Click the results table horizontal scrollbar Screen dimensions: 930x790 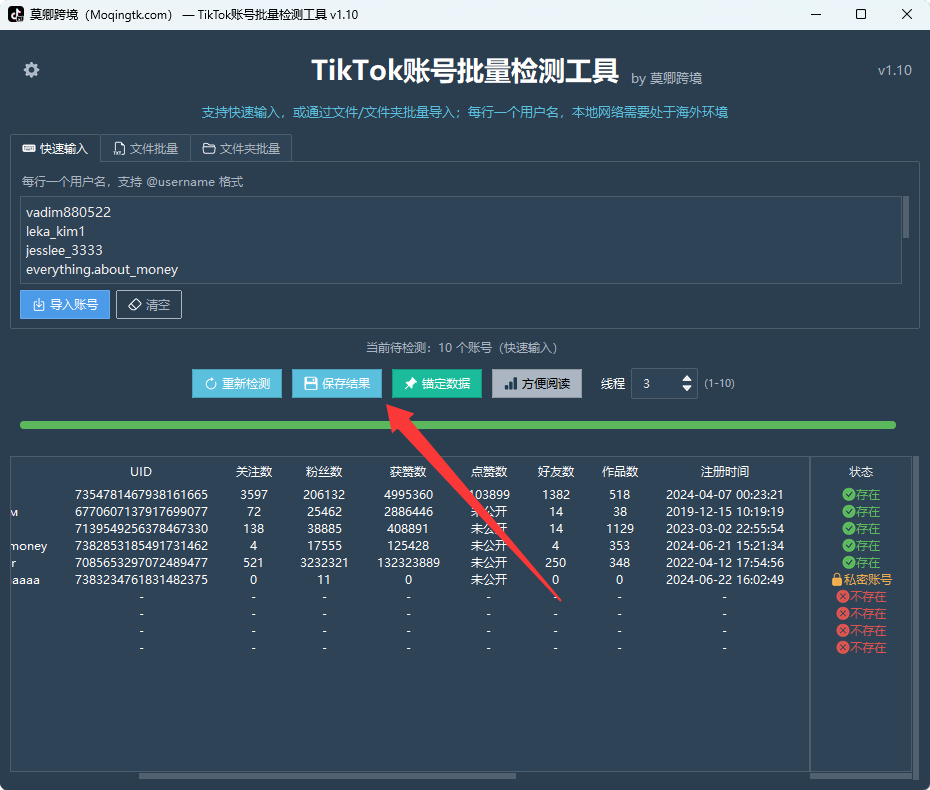[x=327, y=776]
